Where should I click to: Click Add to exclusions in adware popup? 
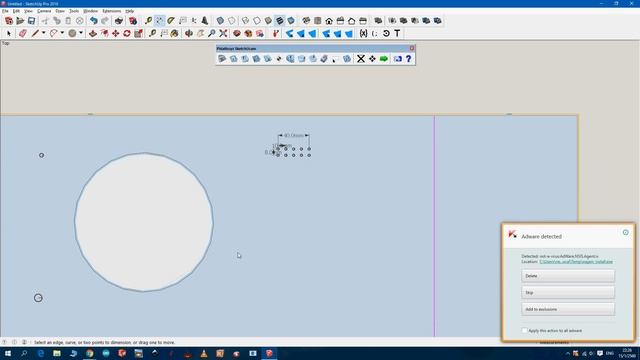click(x=568, y=309)
